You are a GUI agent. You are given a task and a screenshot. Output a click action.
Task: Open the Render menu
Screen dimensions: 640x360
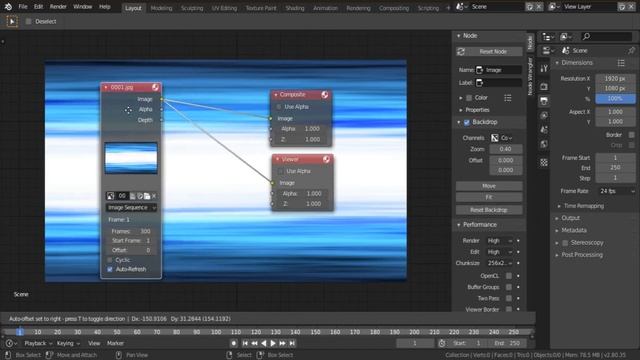click(x=58, y=7)
